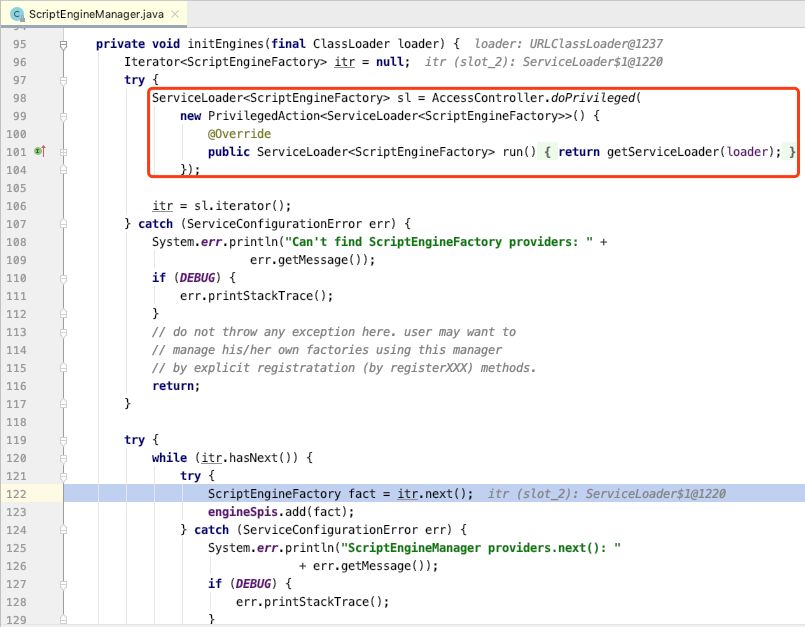This screenshot has width=805, height=627.
Task: Collapse the code fold starting at line 99
Action: pyautogui.click(x=65, y=116)
